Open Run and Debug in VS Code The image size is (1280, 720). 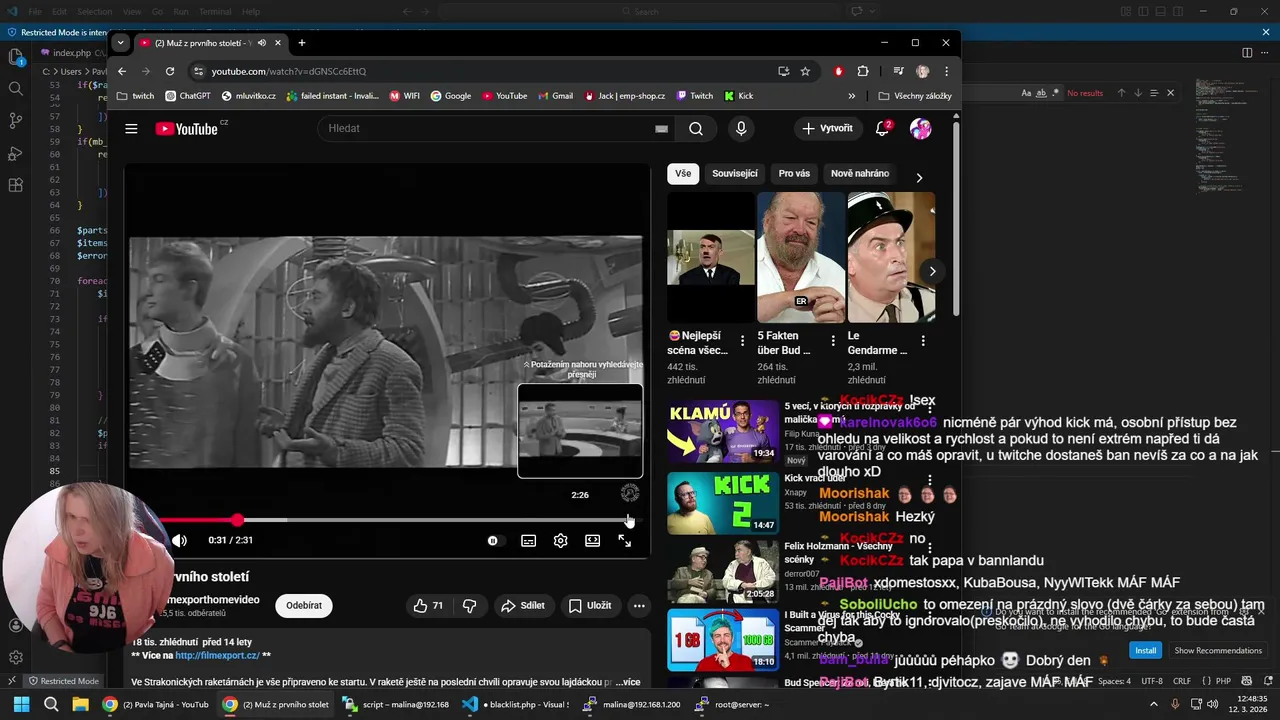point(15,153)
